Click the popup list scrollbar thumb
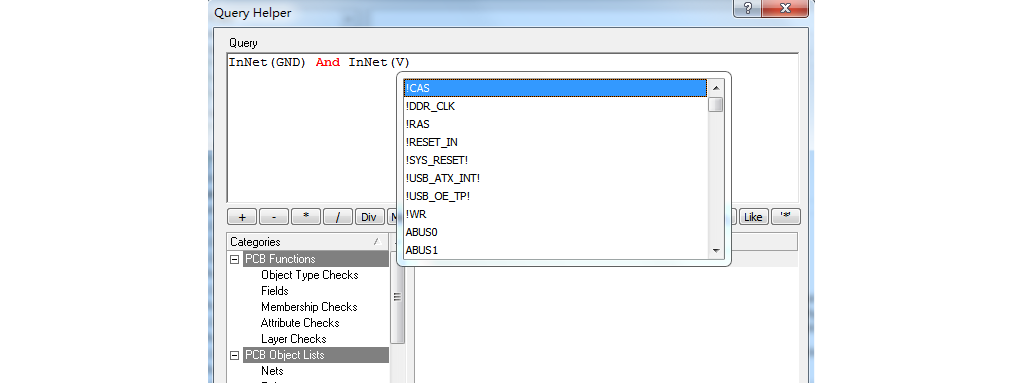Screen dimensions: 1024x383 point(716,105)
